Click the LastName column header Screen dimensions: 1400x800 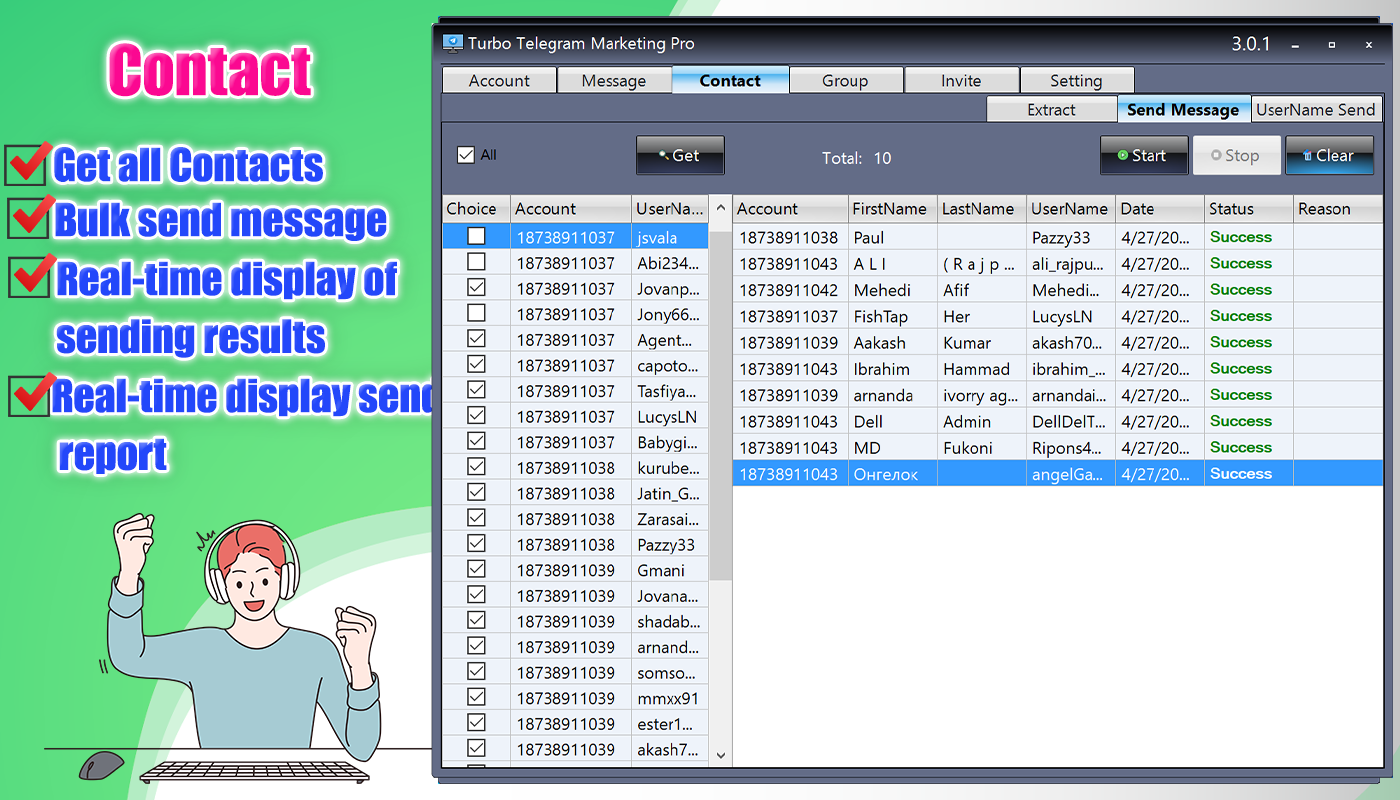[982, 209]
